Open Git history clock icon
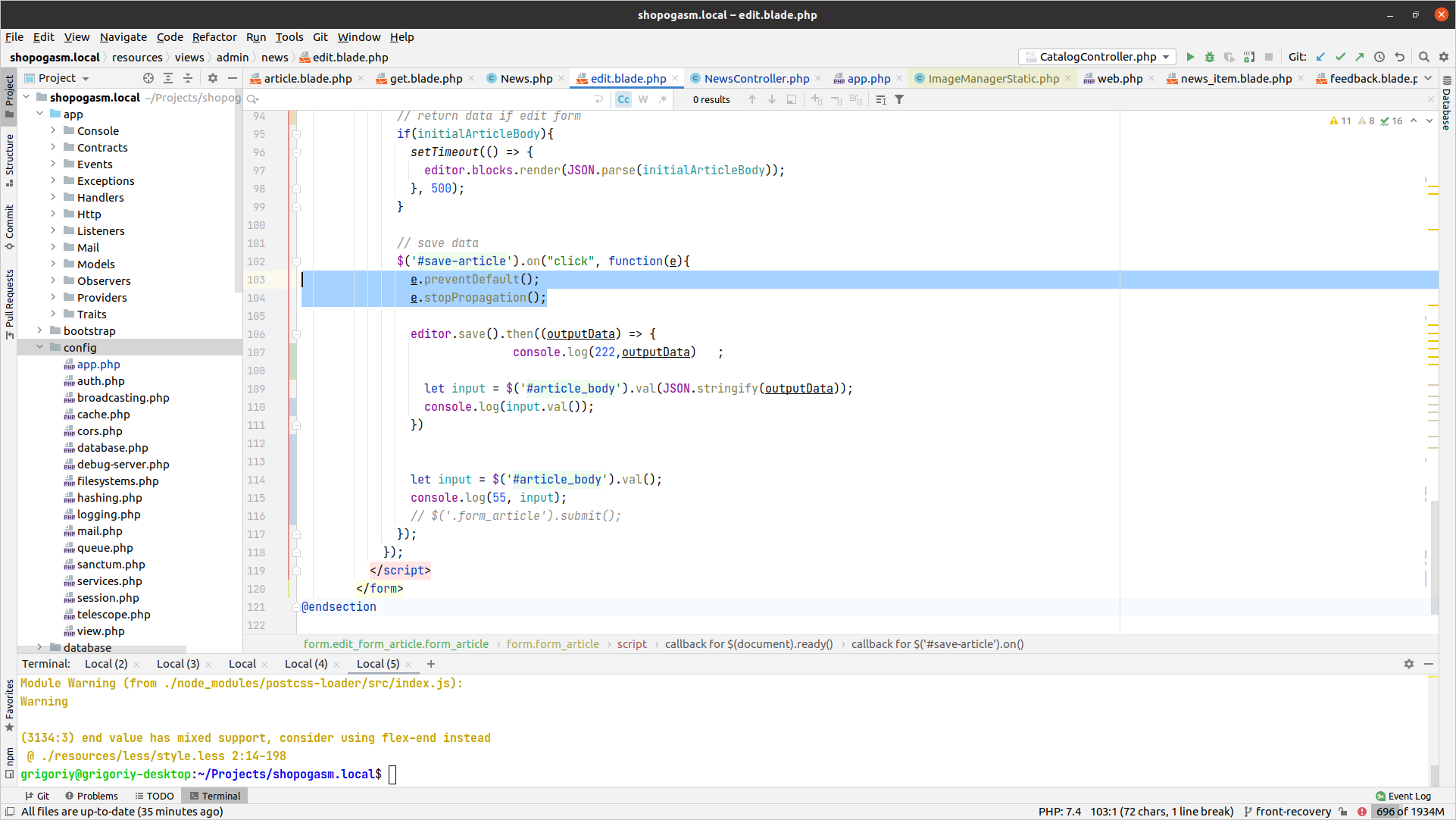1456x820 pixels. (1379, 57)
